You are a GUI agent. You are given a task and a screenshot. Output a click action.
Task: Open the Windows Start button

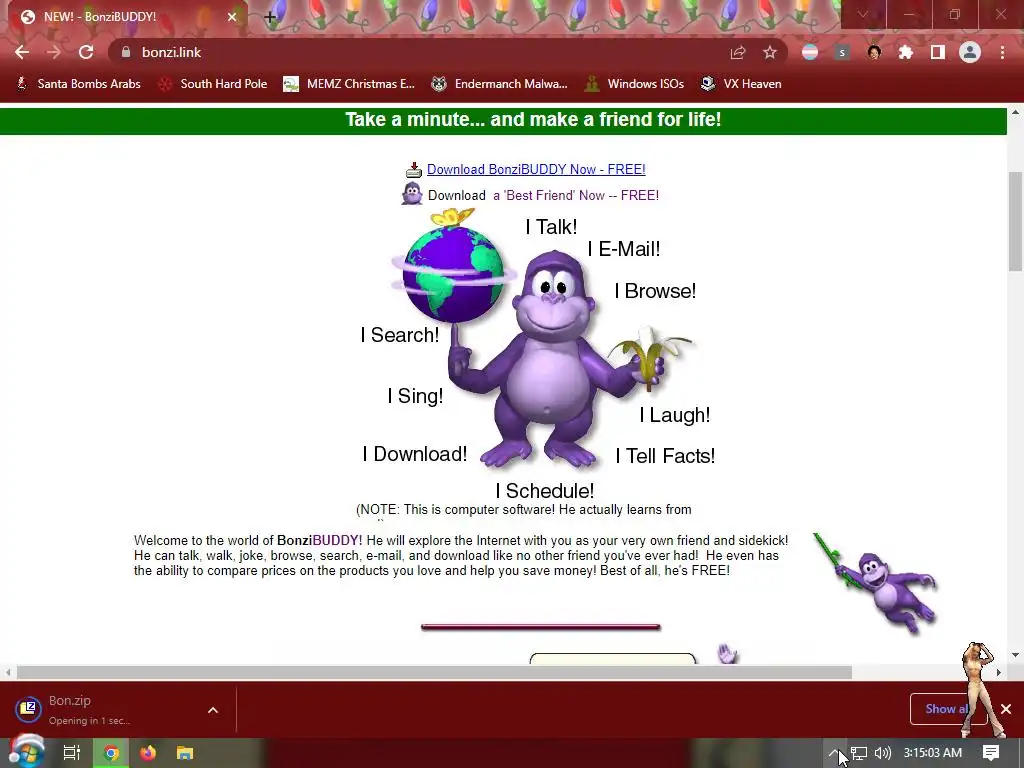(x=26, y=753)
